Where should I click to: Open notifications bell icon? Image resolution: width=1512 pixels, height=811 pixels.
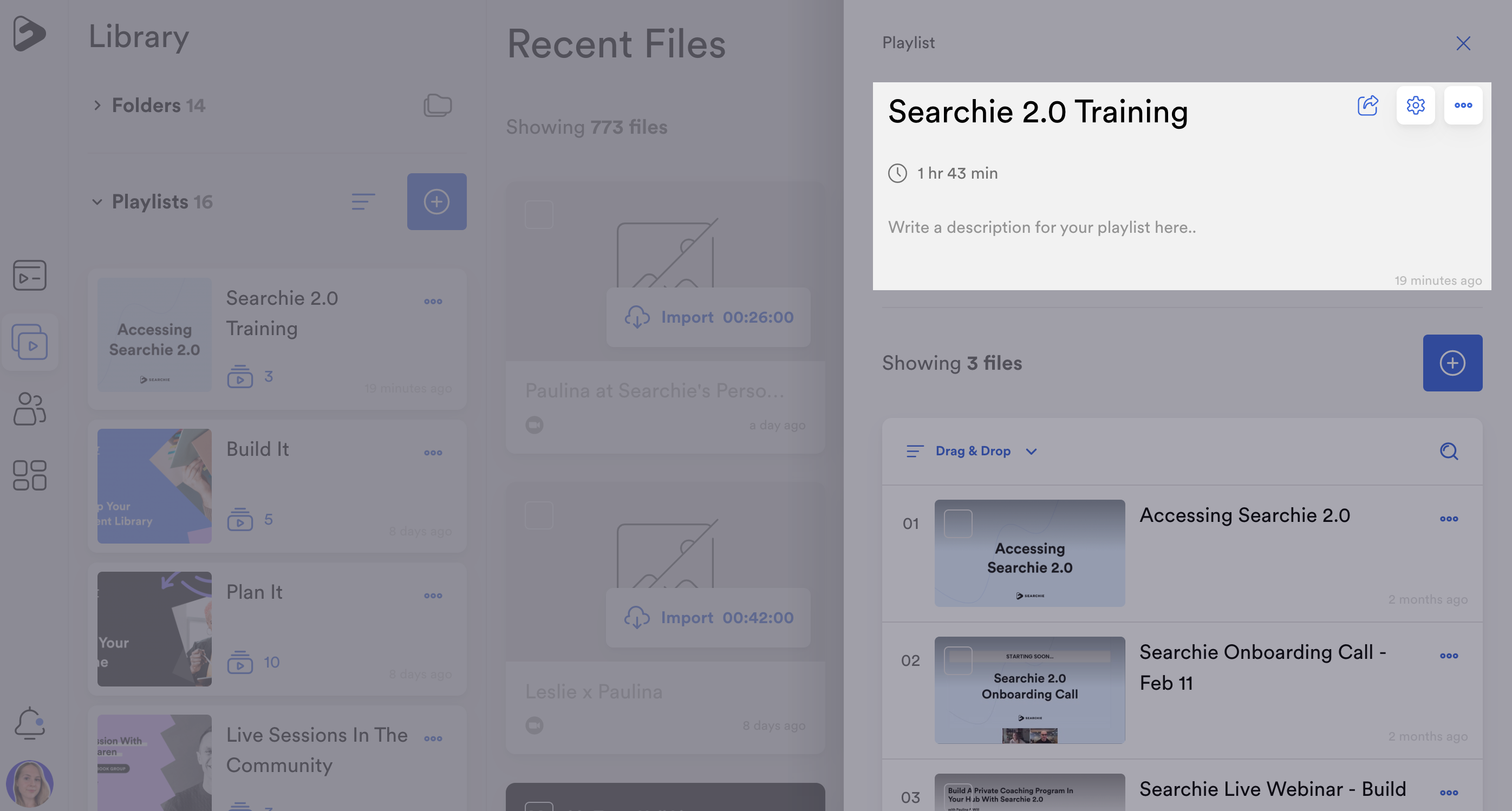point(29,723)
